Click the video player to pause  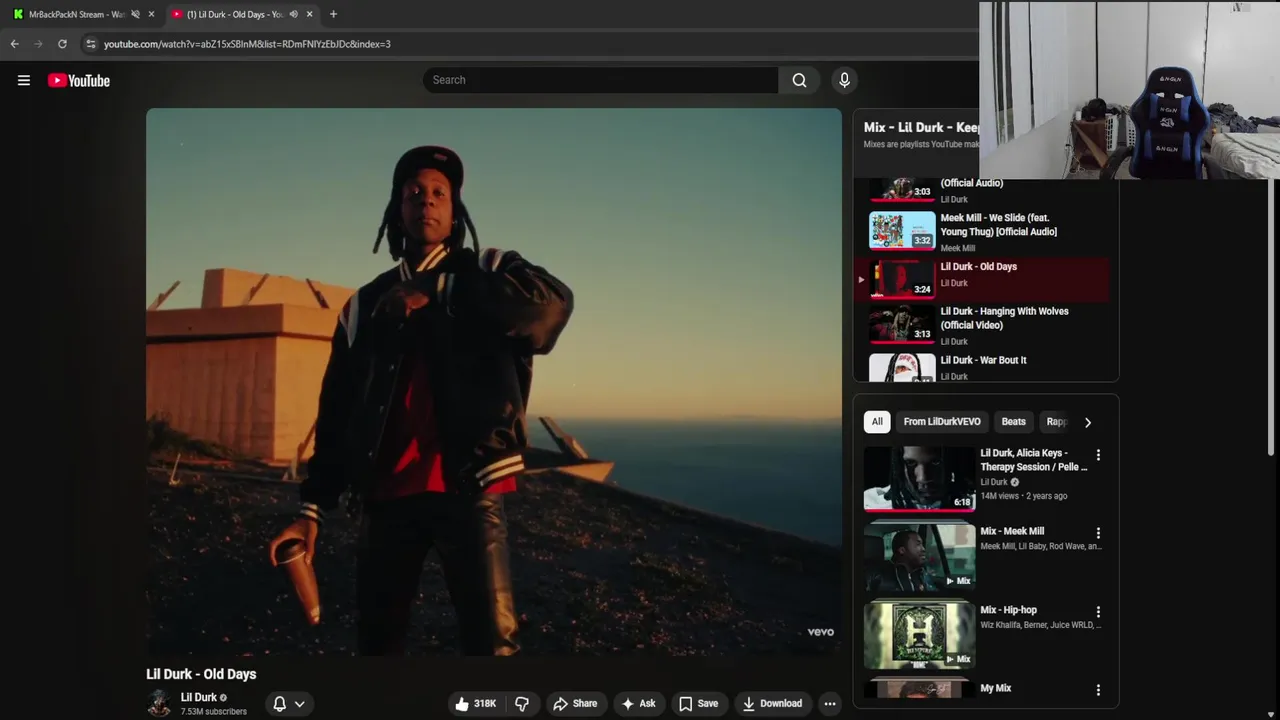coord(494,382)
